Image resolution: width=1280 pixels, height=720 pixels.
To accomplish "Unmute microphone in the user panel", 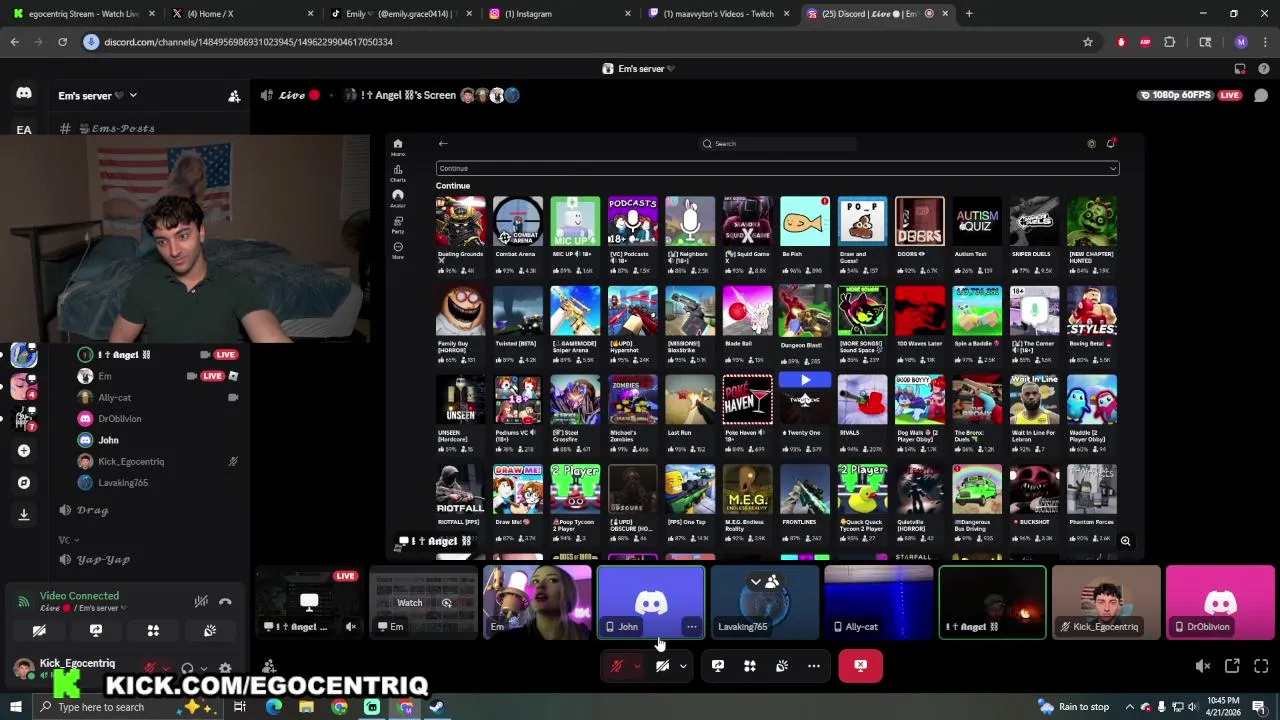I will [x=150, y=668].
